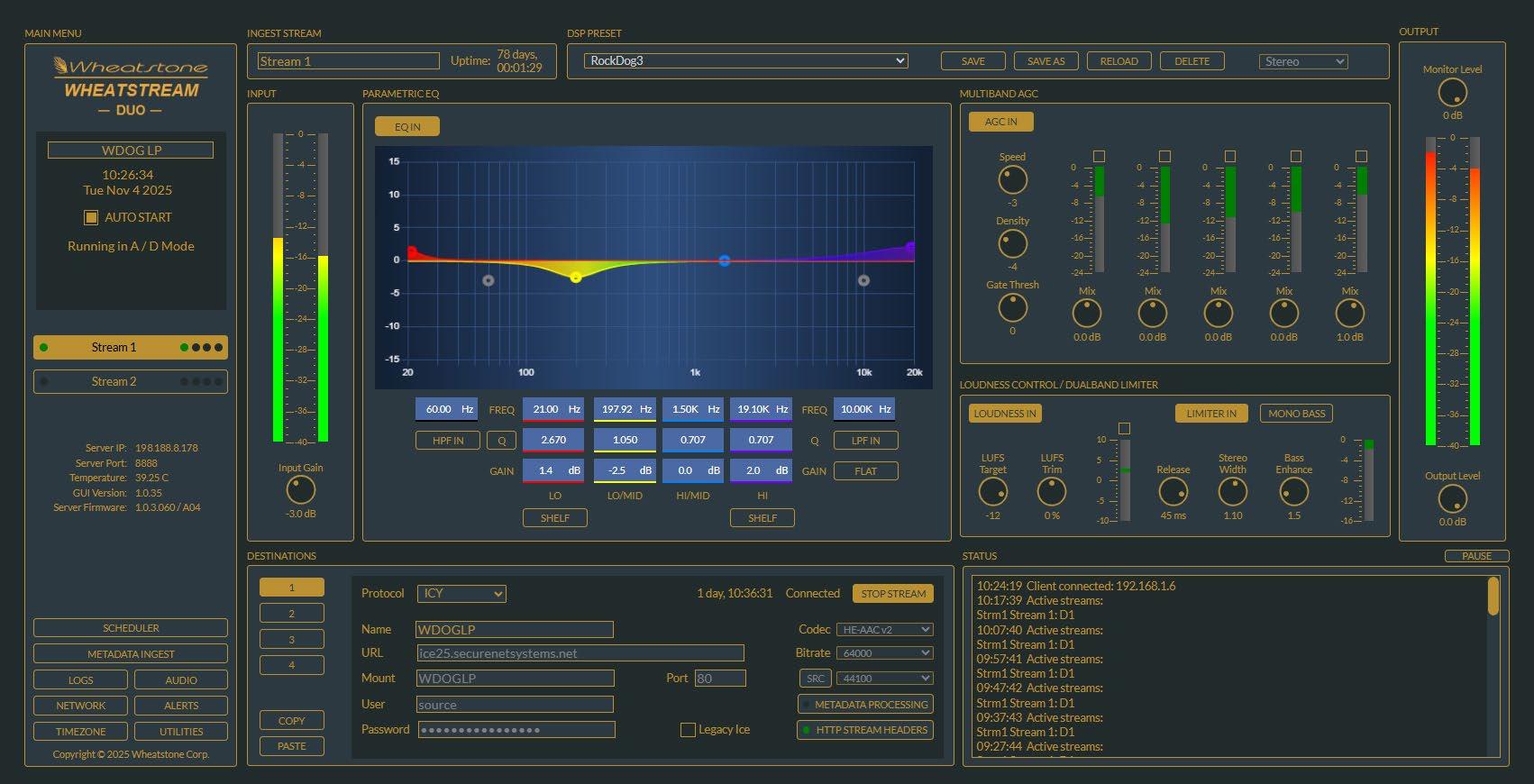Click the Monitor Level knob
This screenshot has width=1534, height=784.
pyautogui.click(x=1452, y=93)
